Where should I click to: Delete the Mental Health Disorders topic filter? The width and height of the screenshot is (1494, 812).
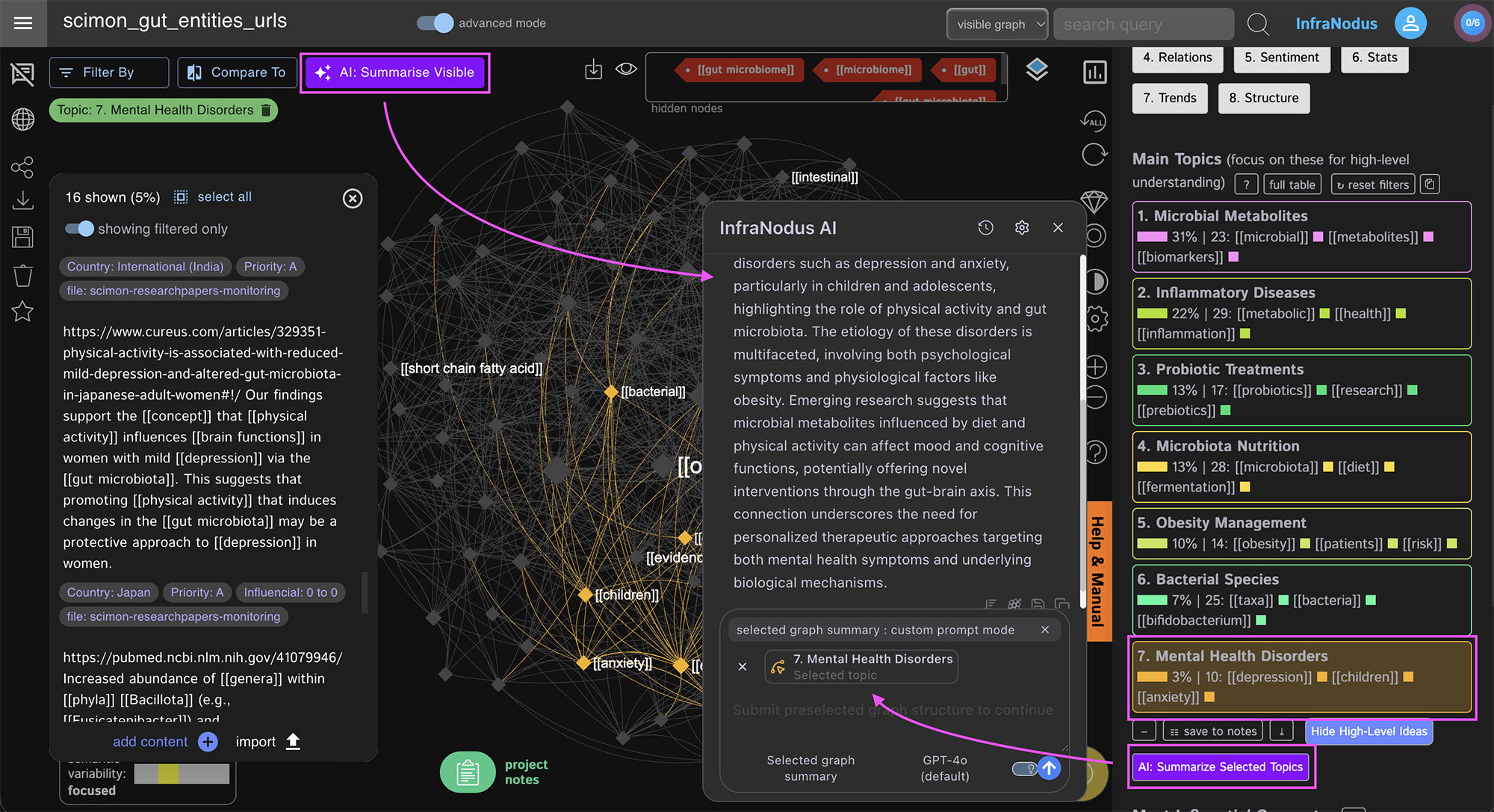click(266, 111)
